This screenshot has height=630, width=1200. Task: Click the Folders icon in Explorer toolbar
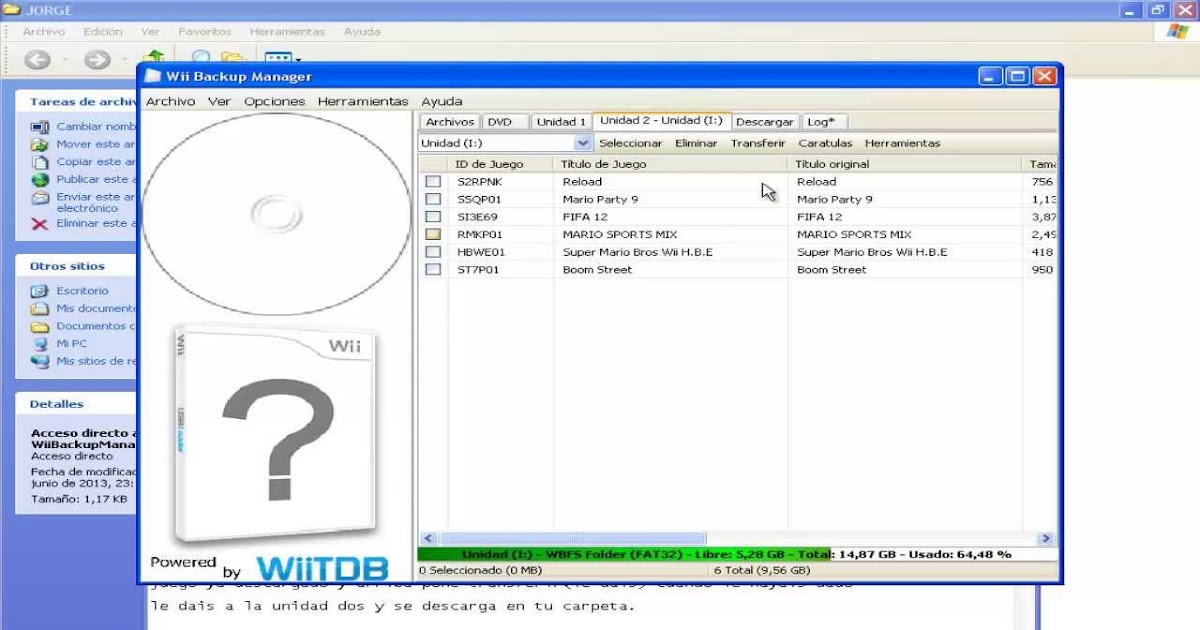232,57
